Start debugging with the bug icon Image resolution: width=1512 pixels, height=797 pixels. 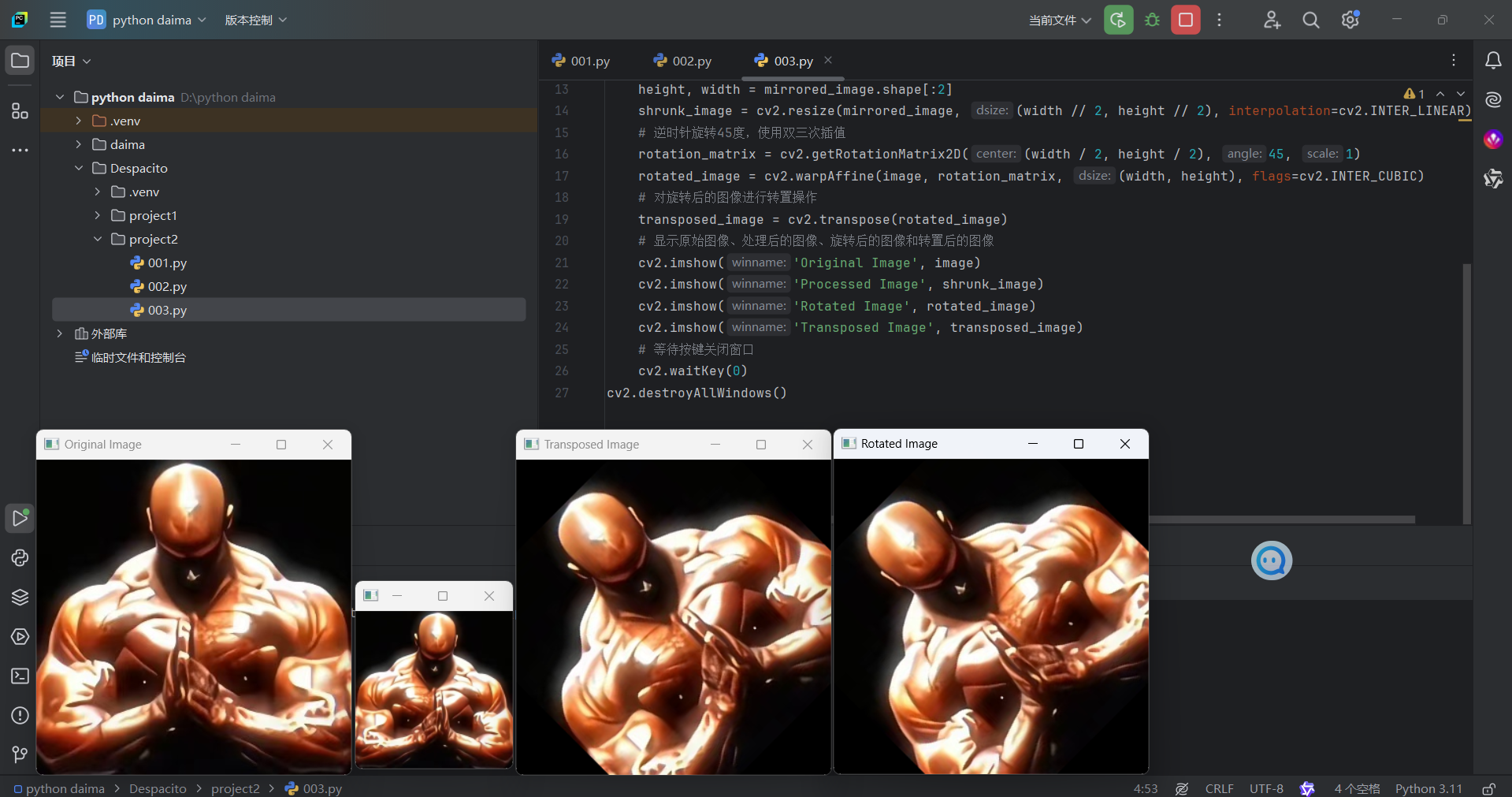point(1153,20)
